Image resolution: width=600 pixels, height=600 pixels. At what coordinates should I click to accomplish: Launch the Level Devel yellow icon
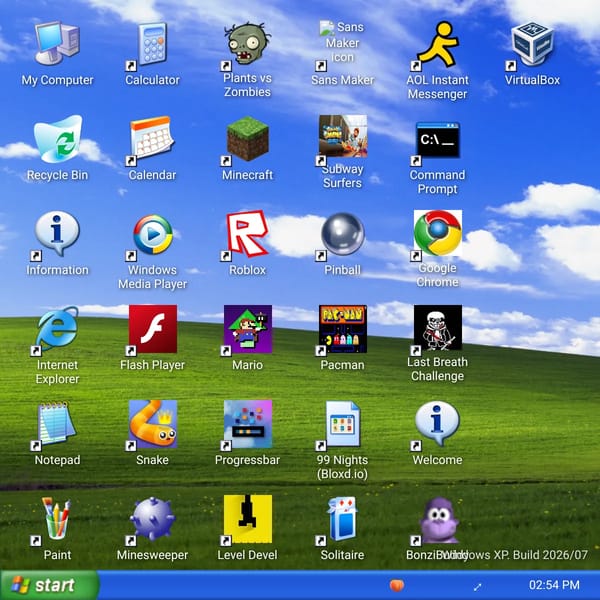pos(248,519)
